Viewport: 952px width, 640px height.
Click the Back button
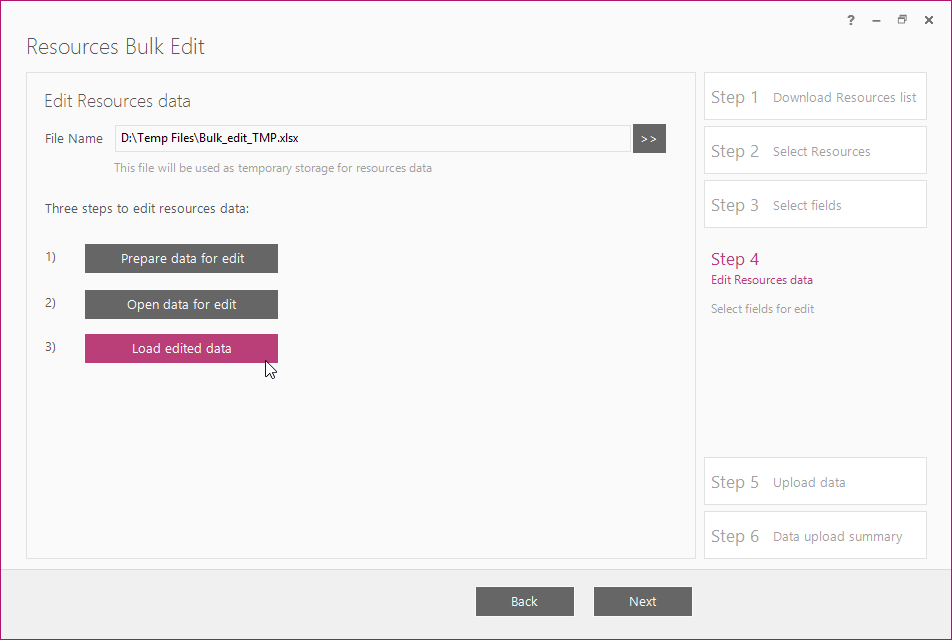[x=525, y=601]
